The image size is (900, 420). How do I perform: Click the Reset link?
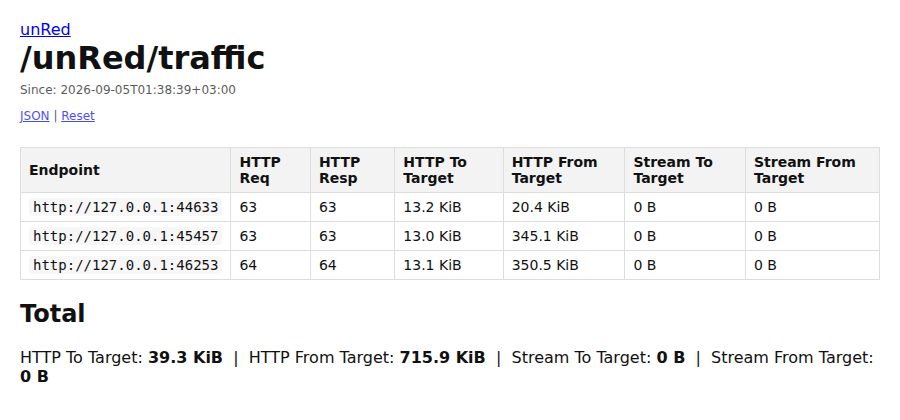[x=78, y=116]
